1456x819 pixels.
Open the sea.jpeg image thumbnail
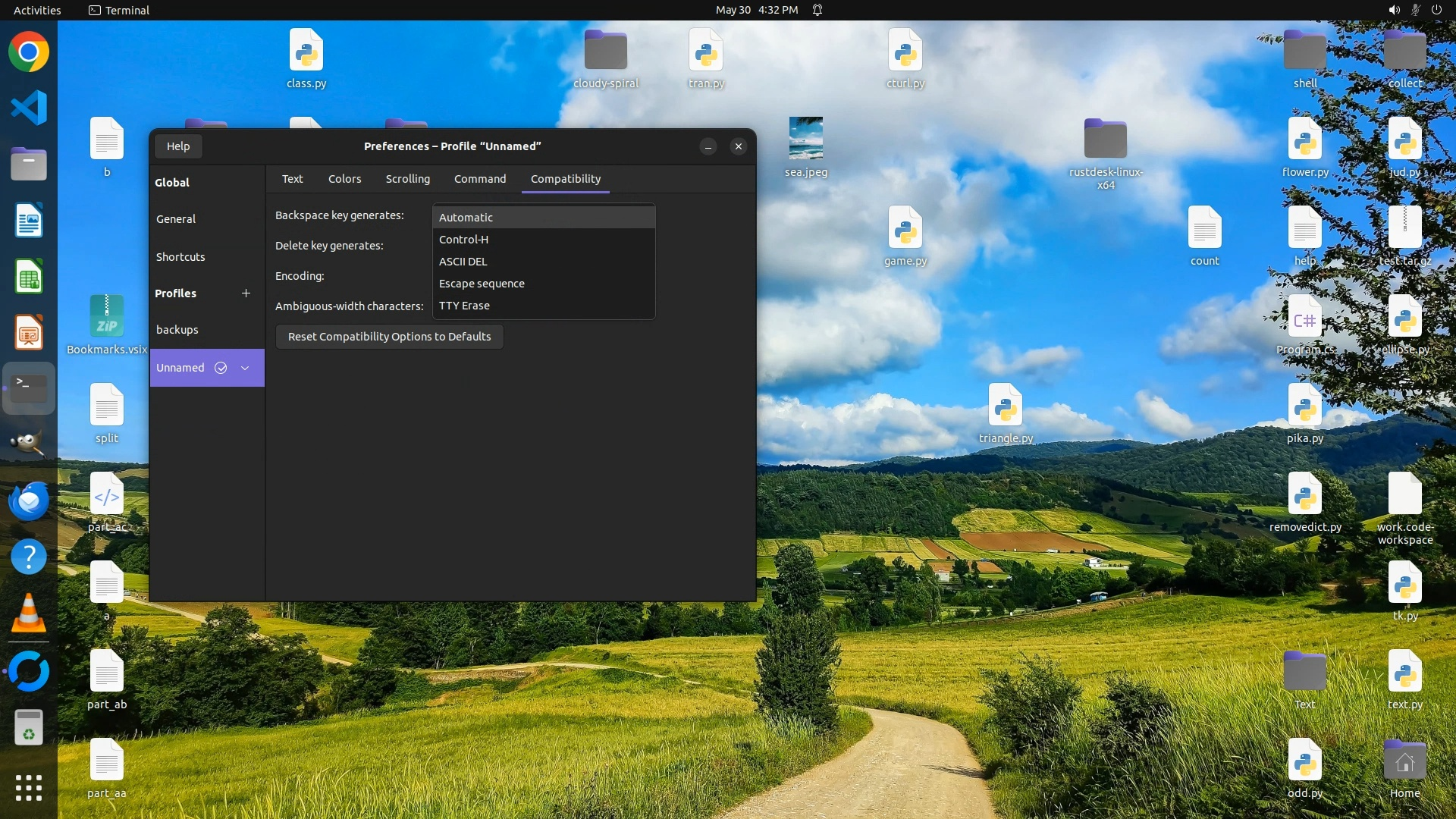coord(805,139)
